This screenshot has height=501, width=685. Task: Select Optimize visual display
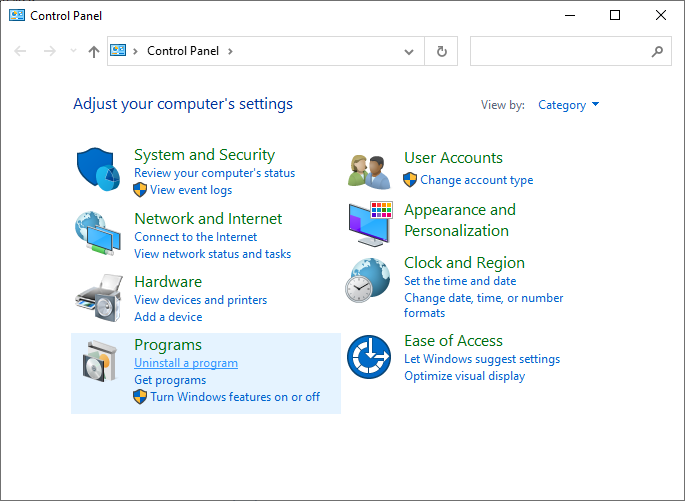(x=464, y=376)
